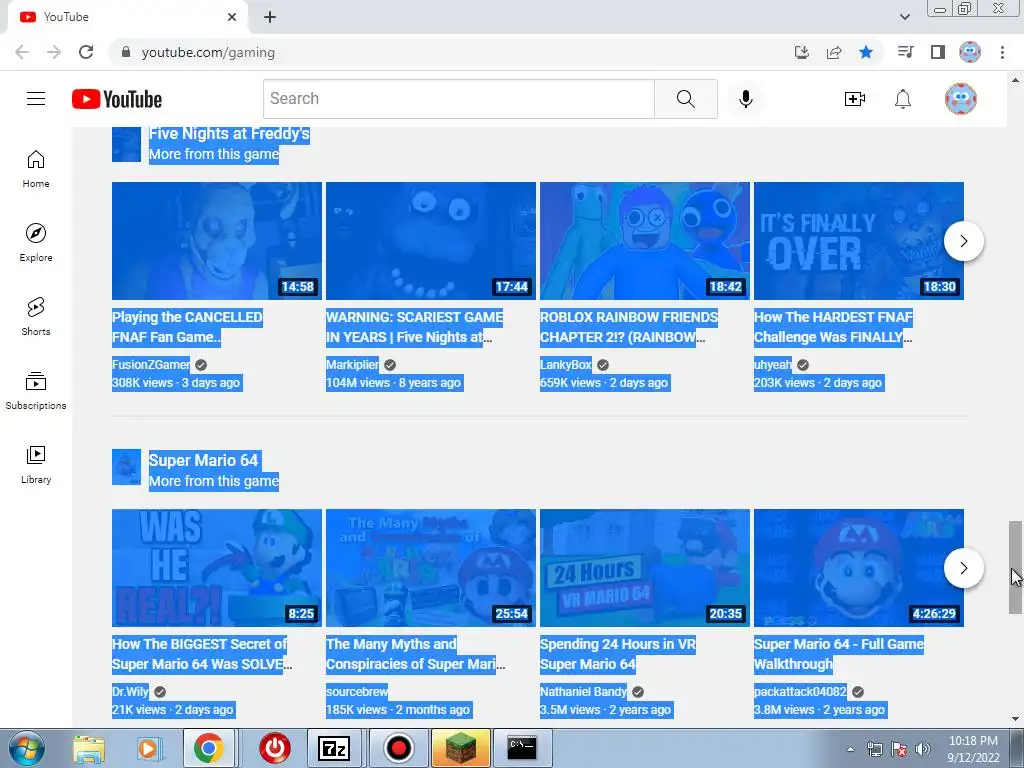Image resolution: width=1024 pixels, height=768 pixels.
Task: Open Dr.Wily channel link
Action: pyautogui.click(x=130, y=692)
